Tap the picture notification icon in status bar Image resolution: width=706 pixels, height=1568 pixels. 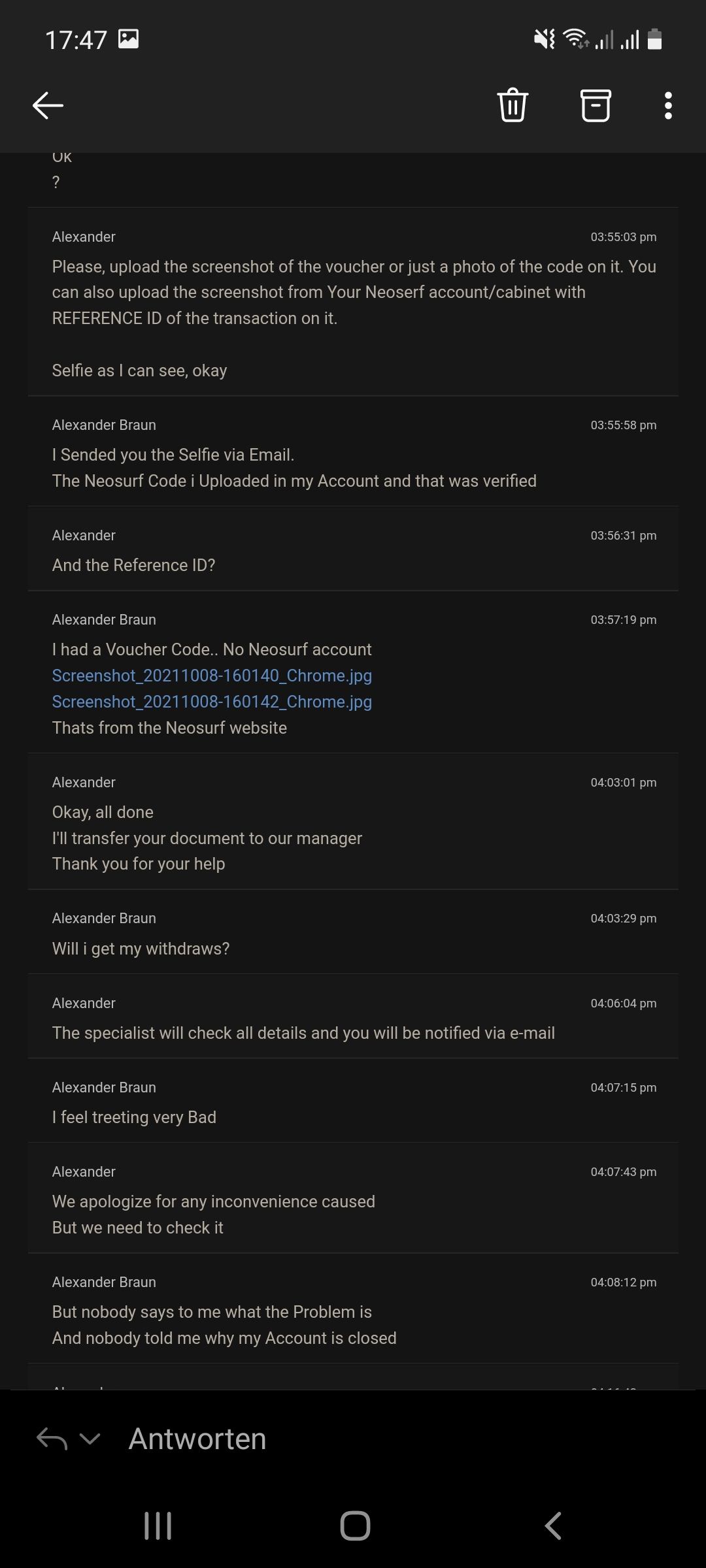coord(128,39)
